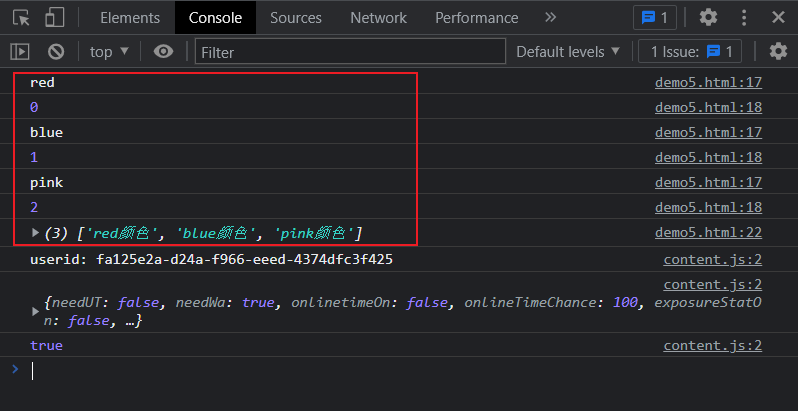Click the 1 Issue button
The height and width of the screenshot is (411, 798).
(x=691, y=52)
